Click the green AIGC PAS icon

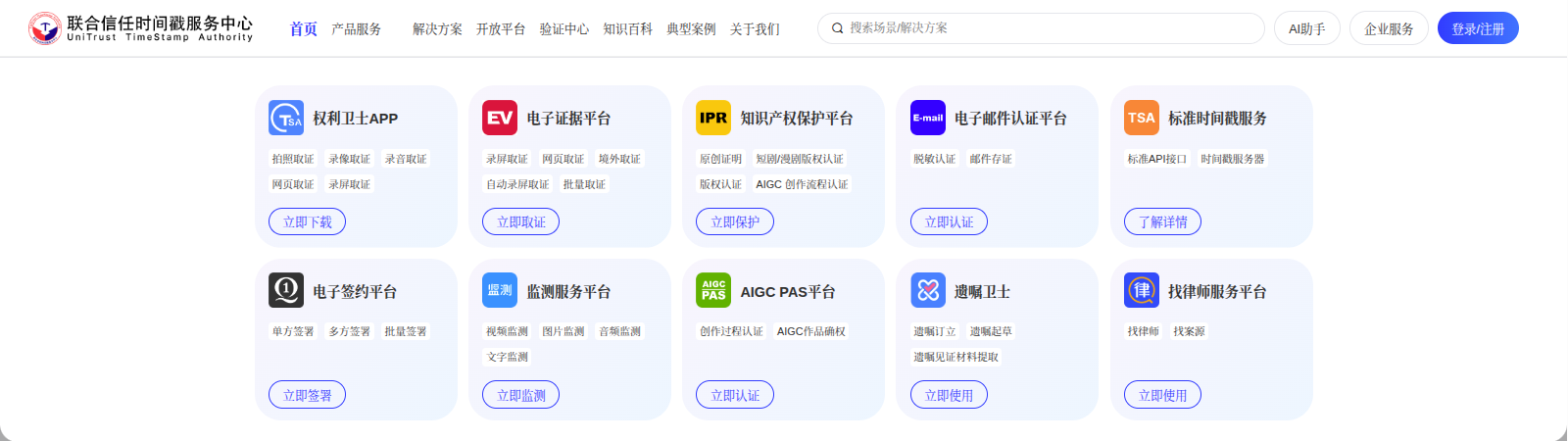click(713, 290)
